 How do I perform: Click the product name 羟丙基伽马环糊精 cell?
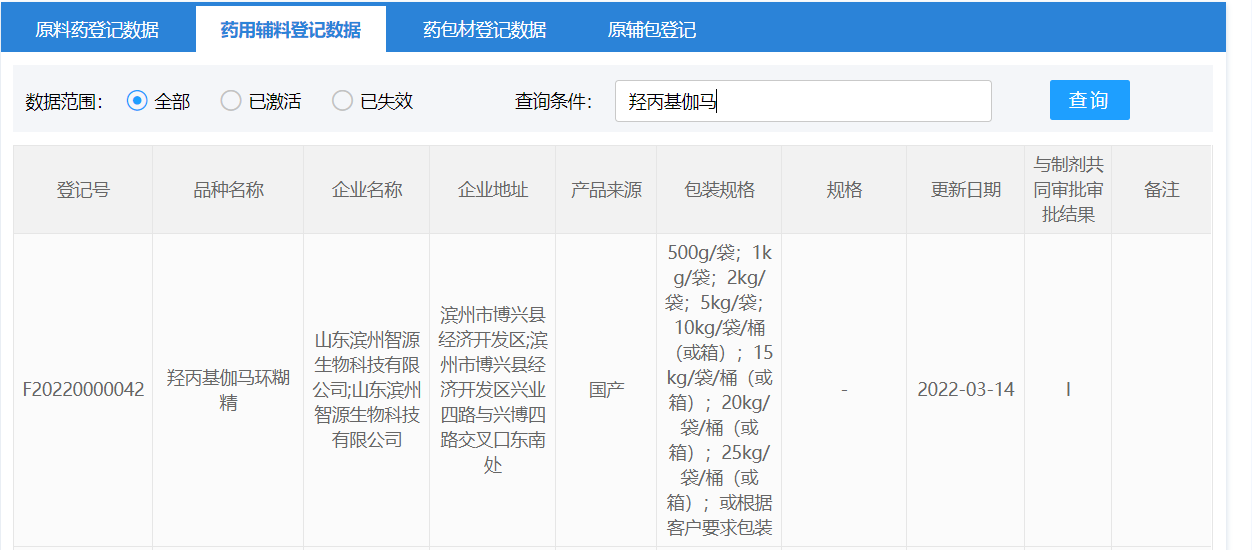(x=228, y=390)
